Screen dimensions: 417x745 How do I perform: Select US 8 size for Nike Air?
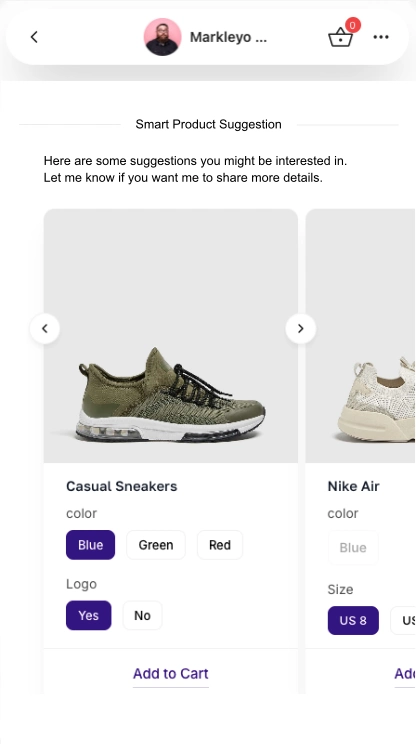point(353,621)
